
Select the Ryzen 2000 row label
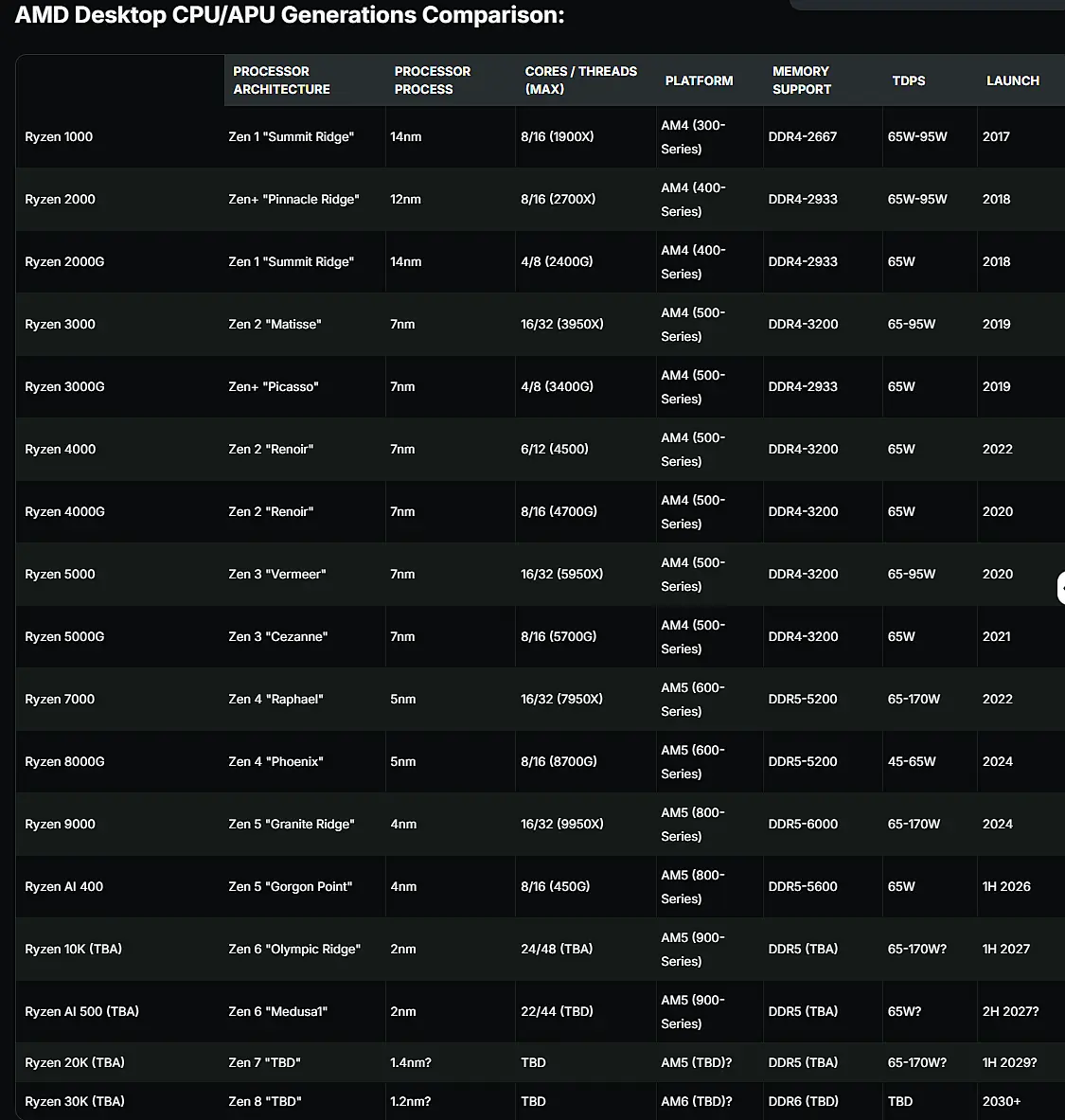pyautogui.click(x=60, y=199)
